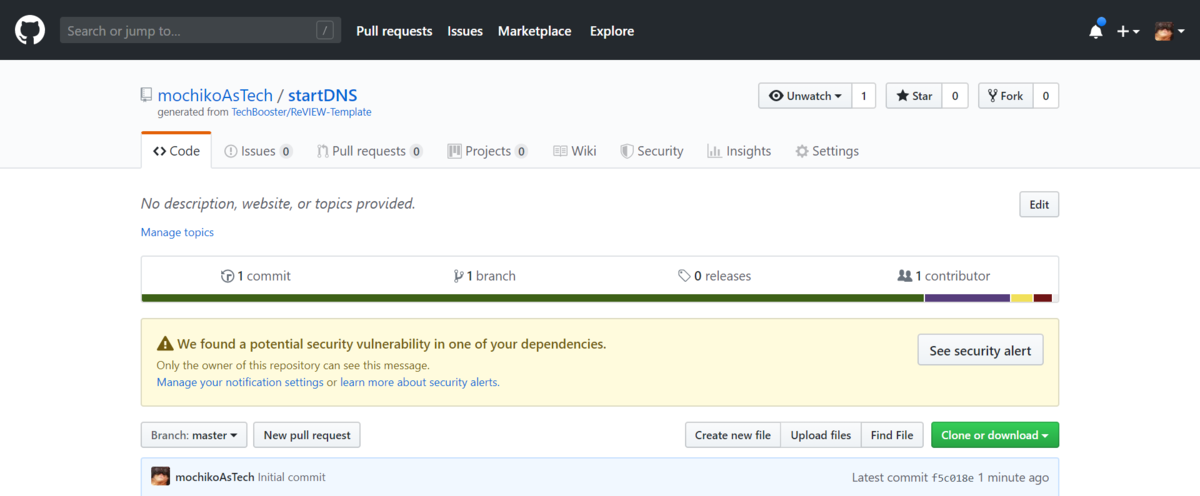Click the commit history clock icon
This screenshot has width=1200, height=496.
[x=227, y=276]
